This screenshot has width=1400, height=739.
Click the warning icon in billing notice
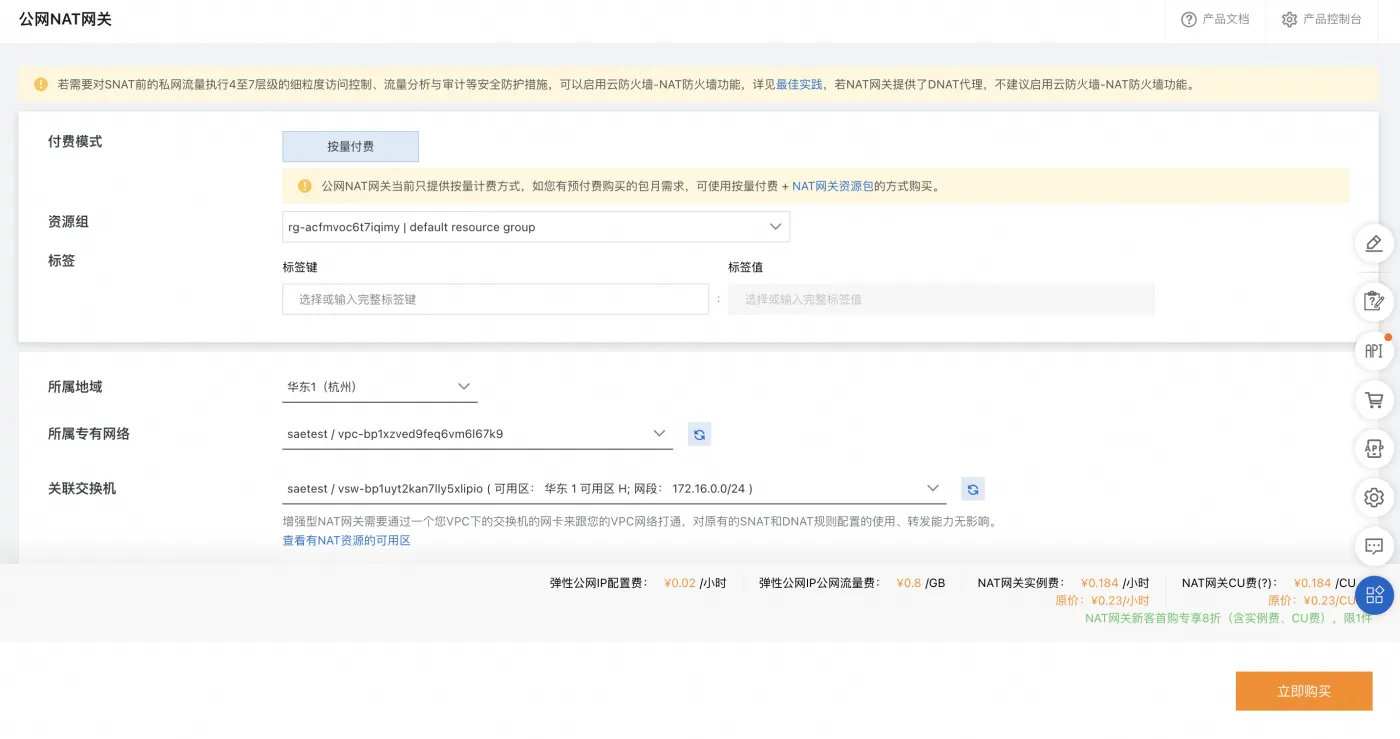[x=305, y=186]
